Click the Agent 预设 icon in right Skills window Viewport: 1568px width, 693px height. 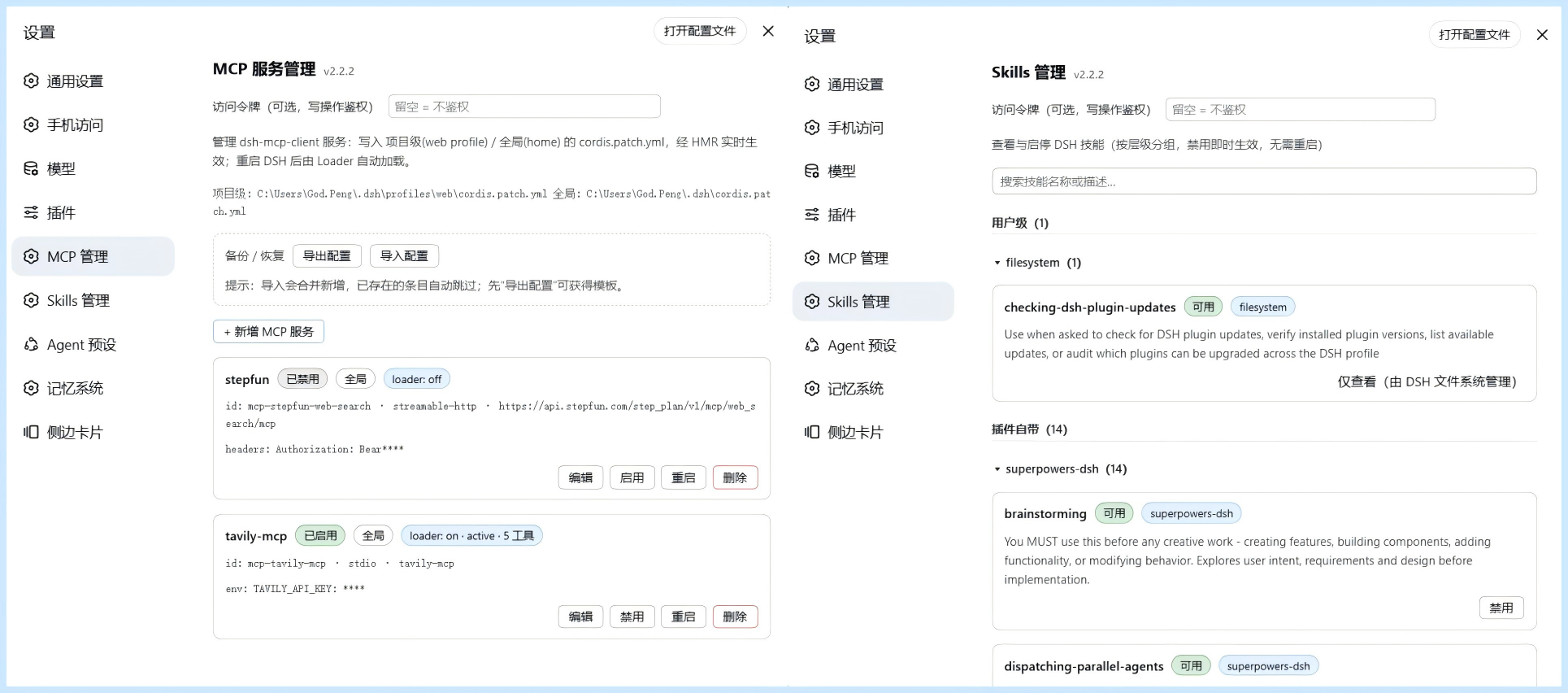click(812, 345)
